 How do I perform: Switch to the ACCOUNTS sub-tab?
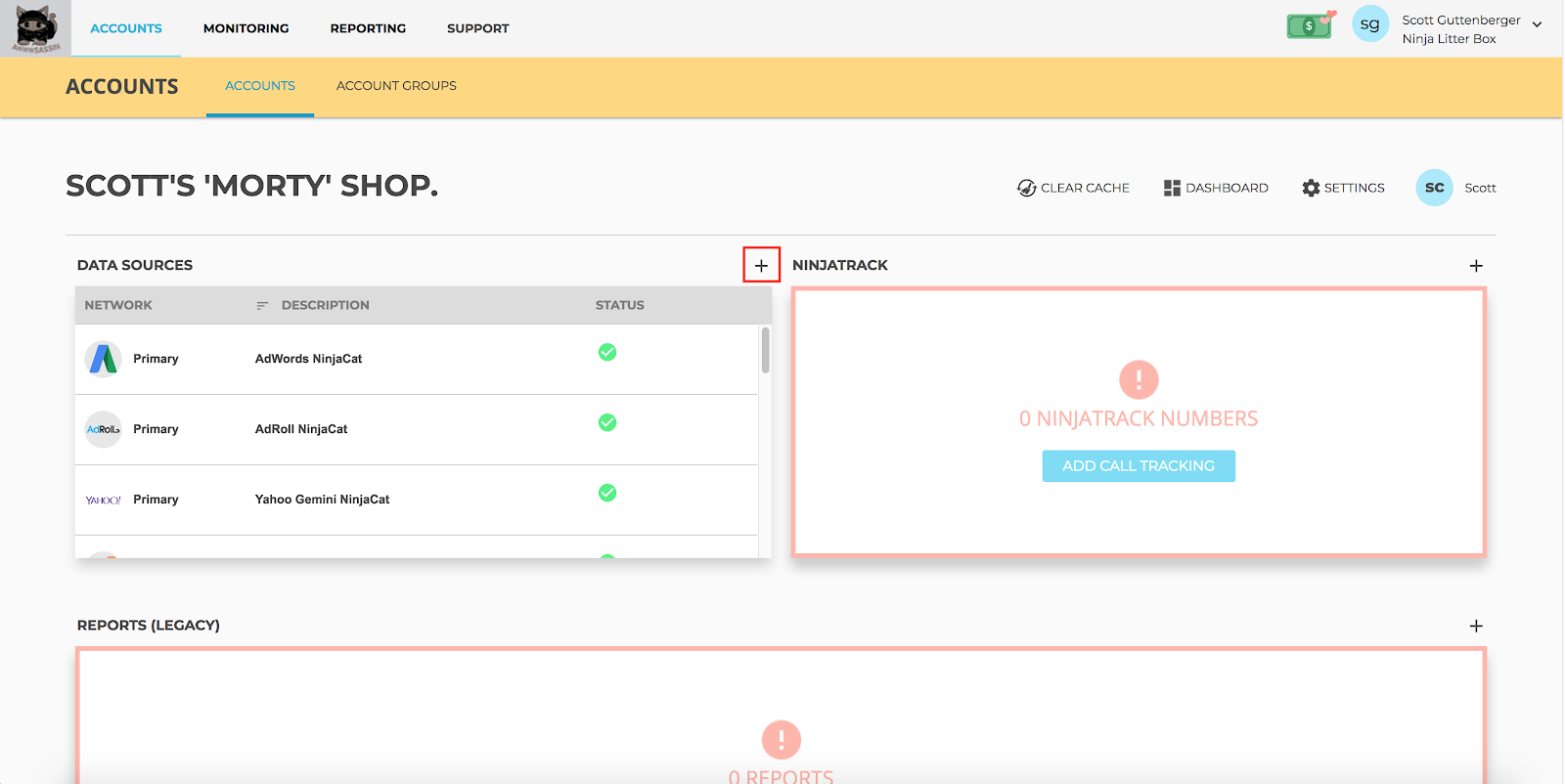tap(260, 86)
